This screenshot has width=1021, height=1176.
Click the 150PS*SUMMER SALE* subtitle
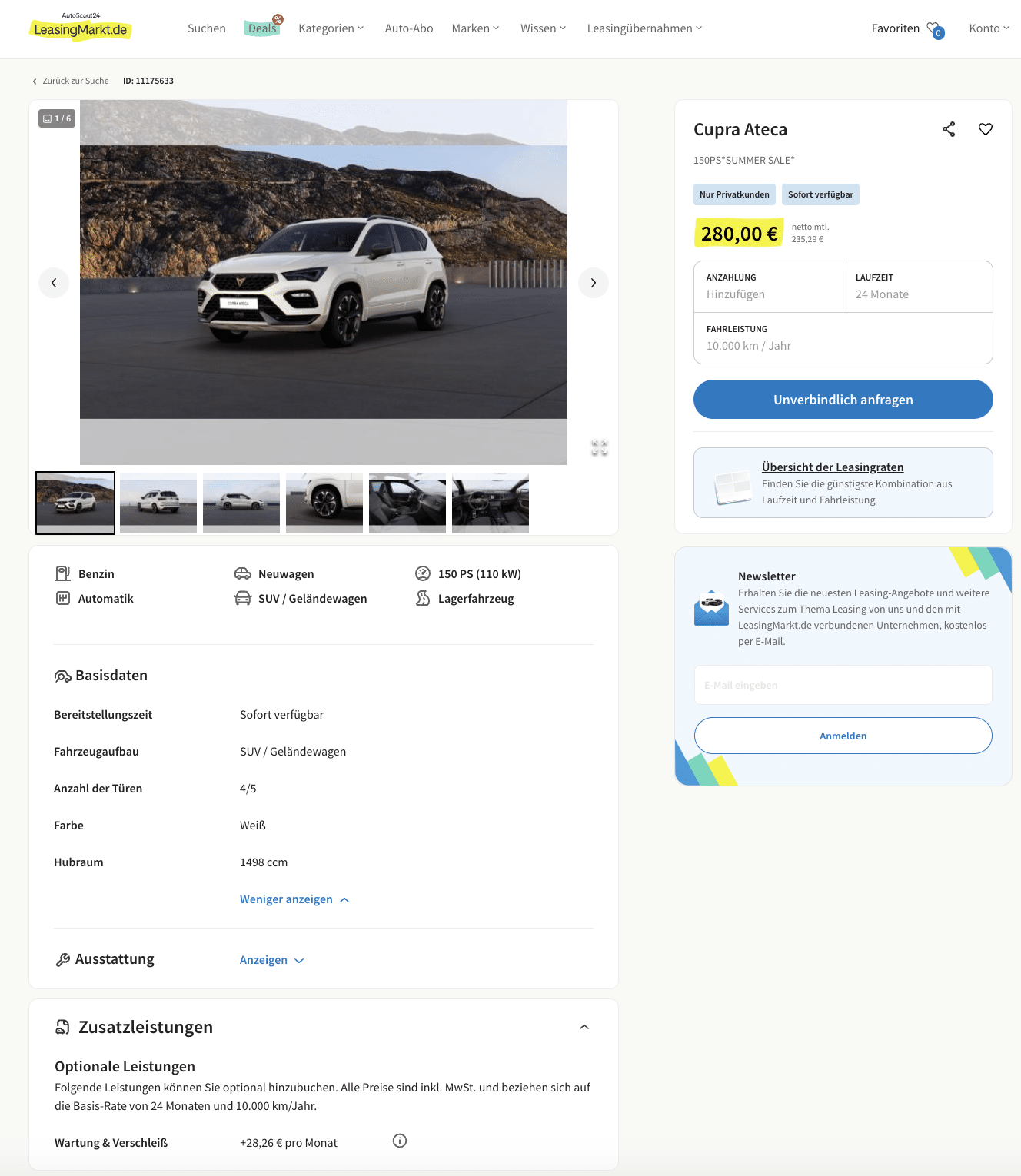(744, 161)
